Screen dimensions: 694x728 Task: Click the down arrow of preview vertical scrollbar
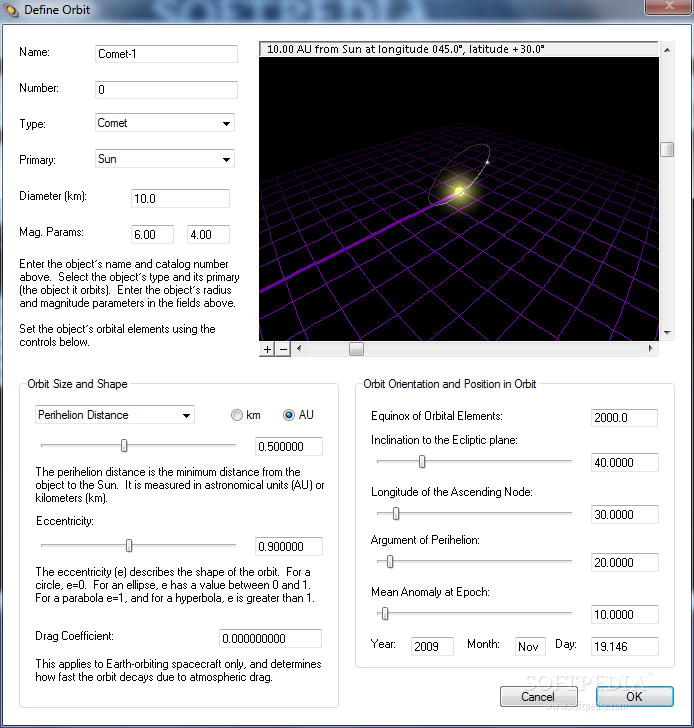[667, 332]
